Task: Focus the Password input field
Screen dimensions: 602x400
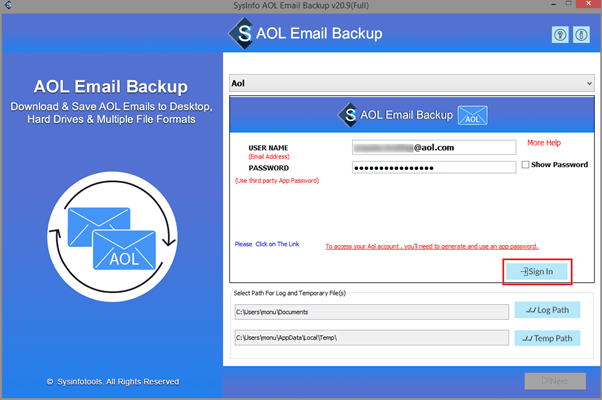Action: point(434,167)
